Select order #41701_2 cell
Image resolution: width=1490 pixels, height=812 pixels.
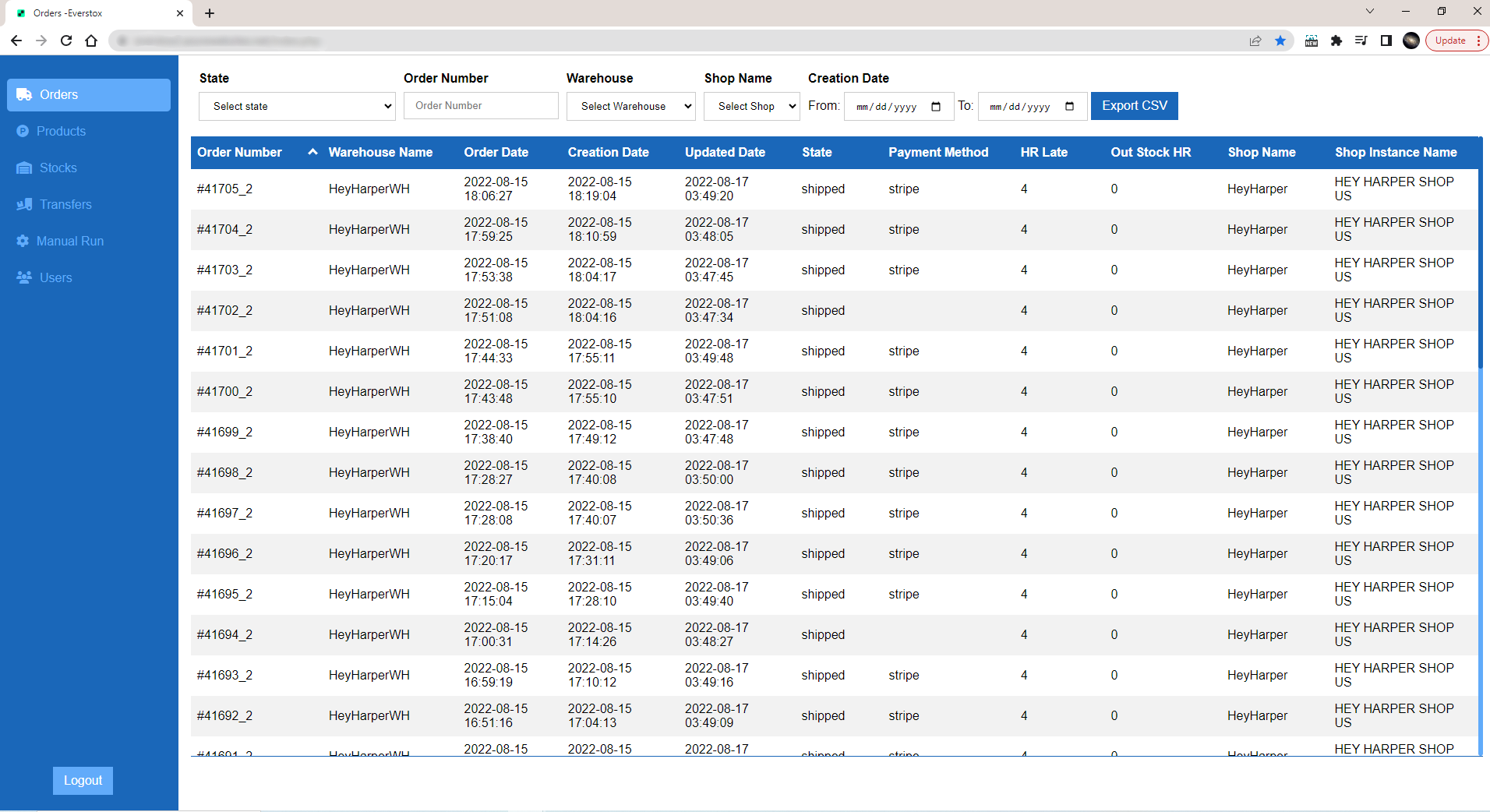tap(224, 351)
